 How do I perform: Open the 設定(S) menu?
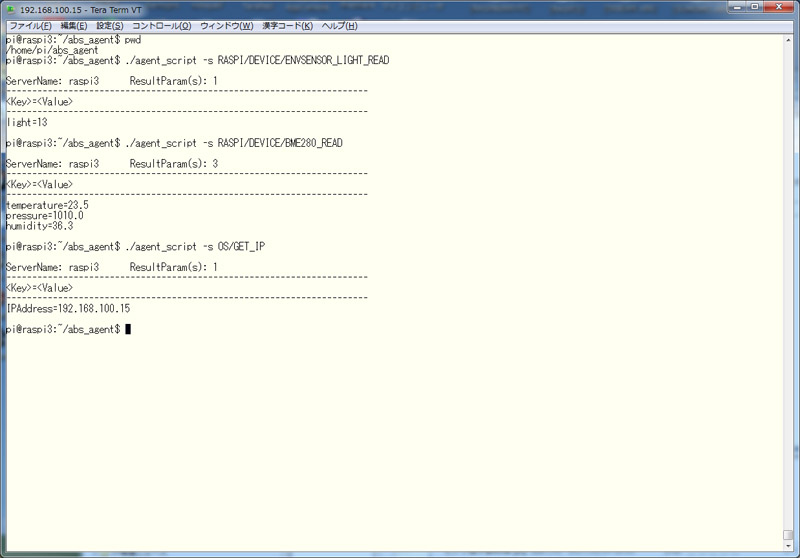[110, 26]
